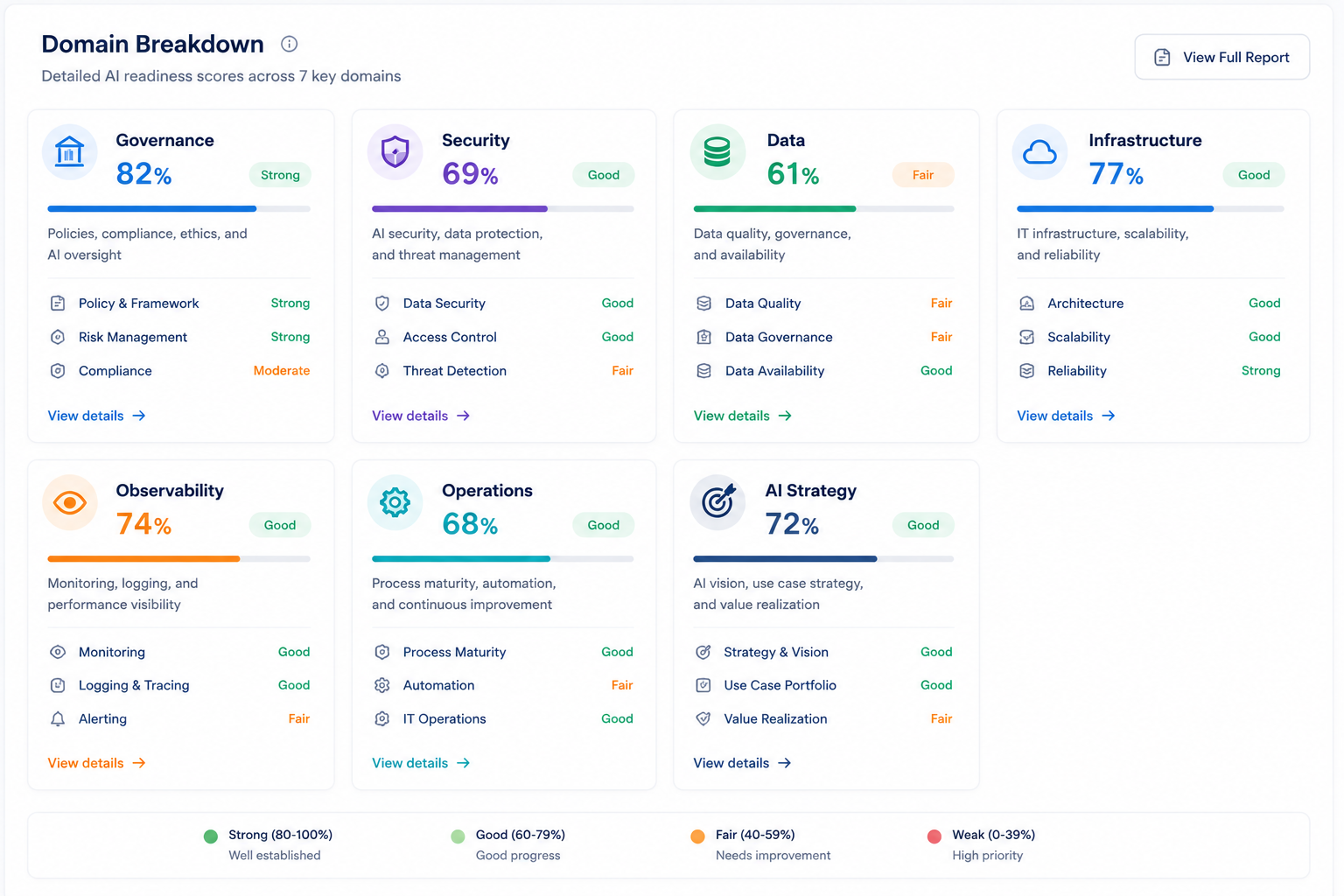The height and width of the screenshot is (896, 1344).
Task: Open View details for Security
Action: [x=421, y=416]
